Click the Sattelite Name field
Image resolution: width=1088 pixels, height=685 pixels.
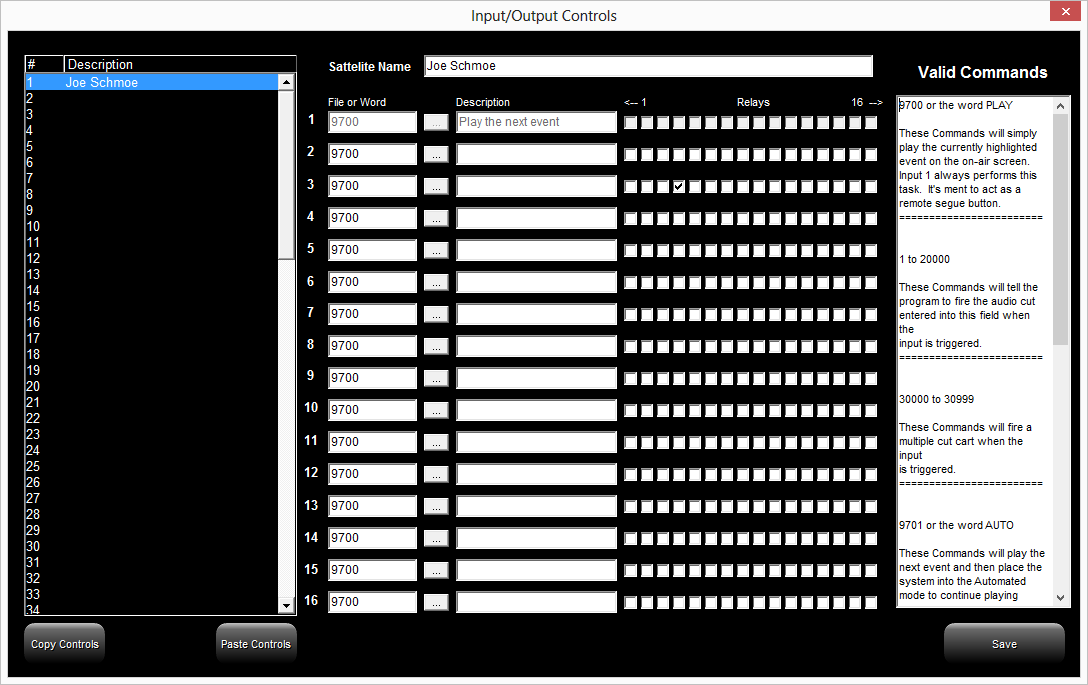[648, 66]
